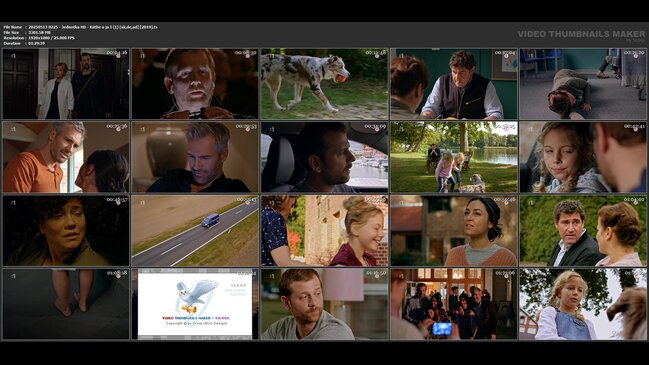Click the thumbnail of the crowd holding a phone
This screenshot has height=365, width=649.
(x=454, y=304)
